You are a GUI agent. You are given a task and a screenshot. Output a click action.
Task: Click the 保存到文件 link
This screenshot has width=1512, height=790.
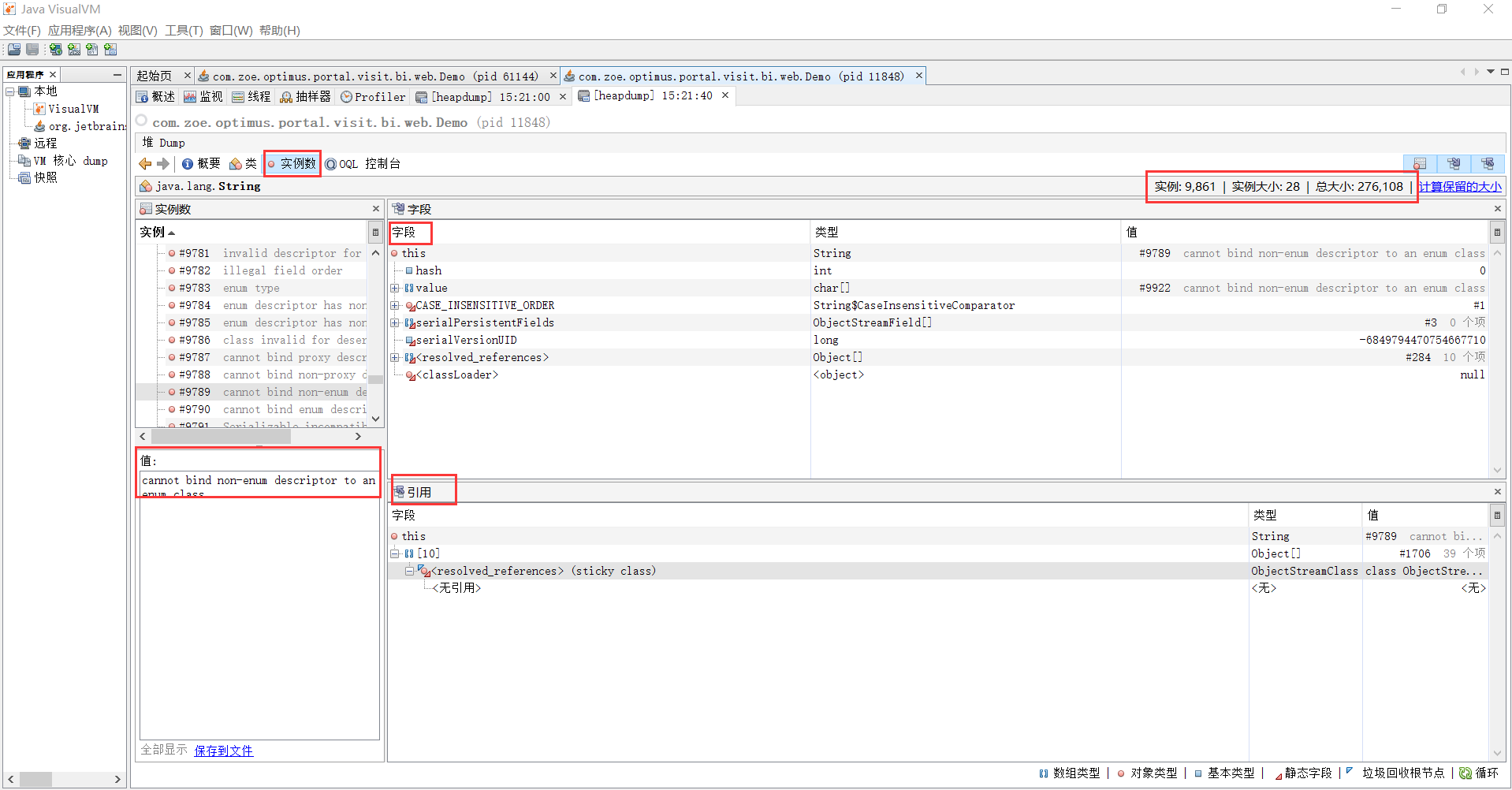224,751
